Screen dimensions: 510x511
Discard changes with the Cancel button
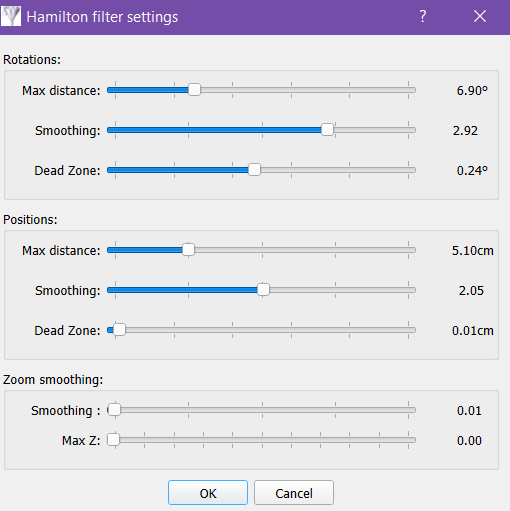click(x=294, y=493)
